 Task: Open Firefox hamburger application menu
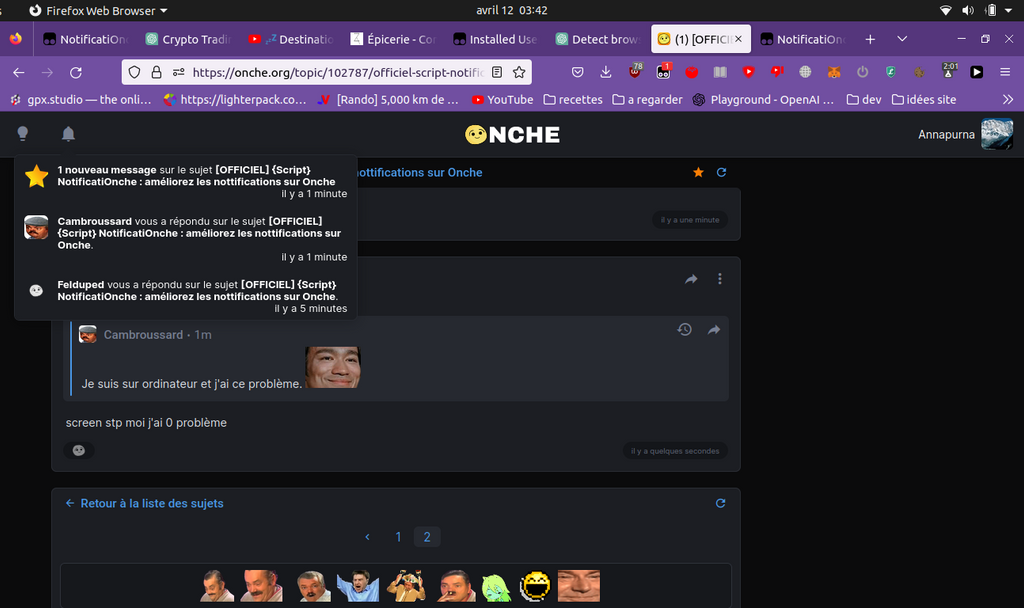[1005, 72]
